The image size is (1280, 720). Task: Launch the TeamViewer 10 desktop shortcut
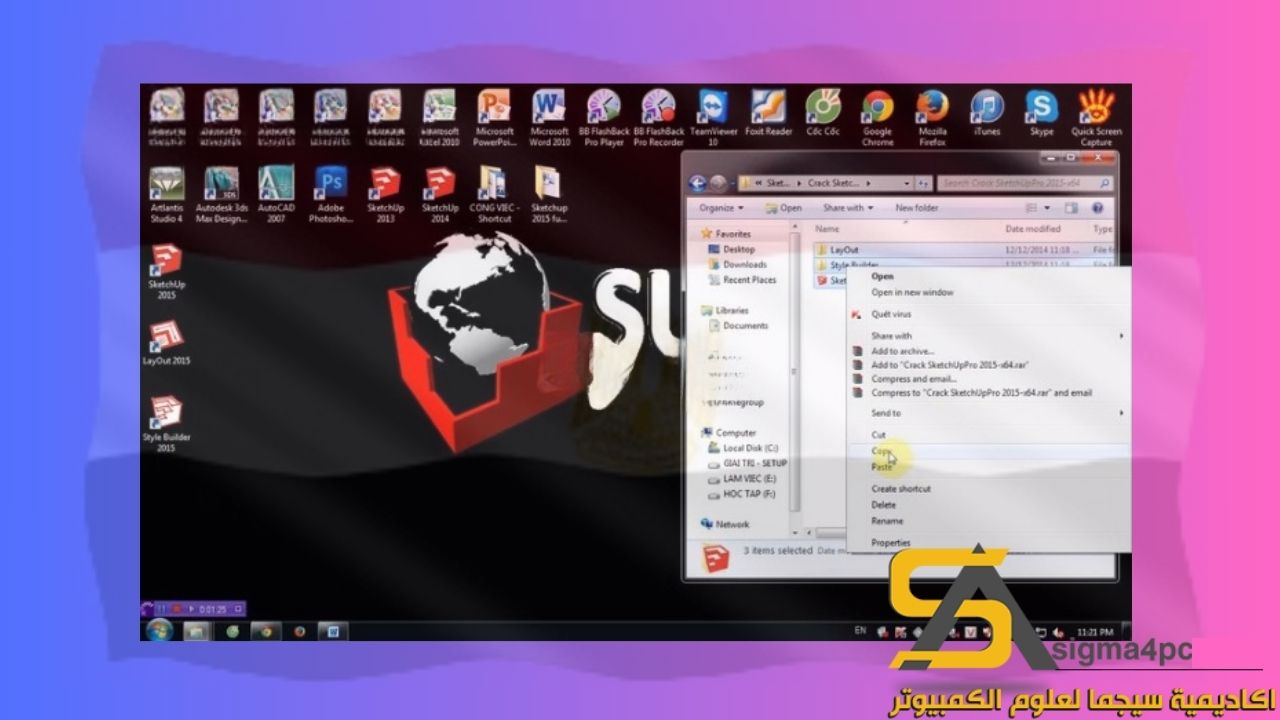(x=714, y=117)
